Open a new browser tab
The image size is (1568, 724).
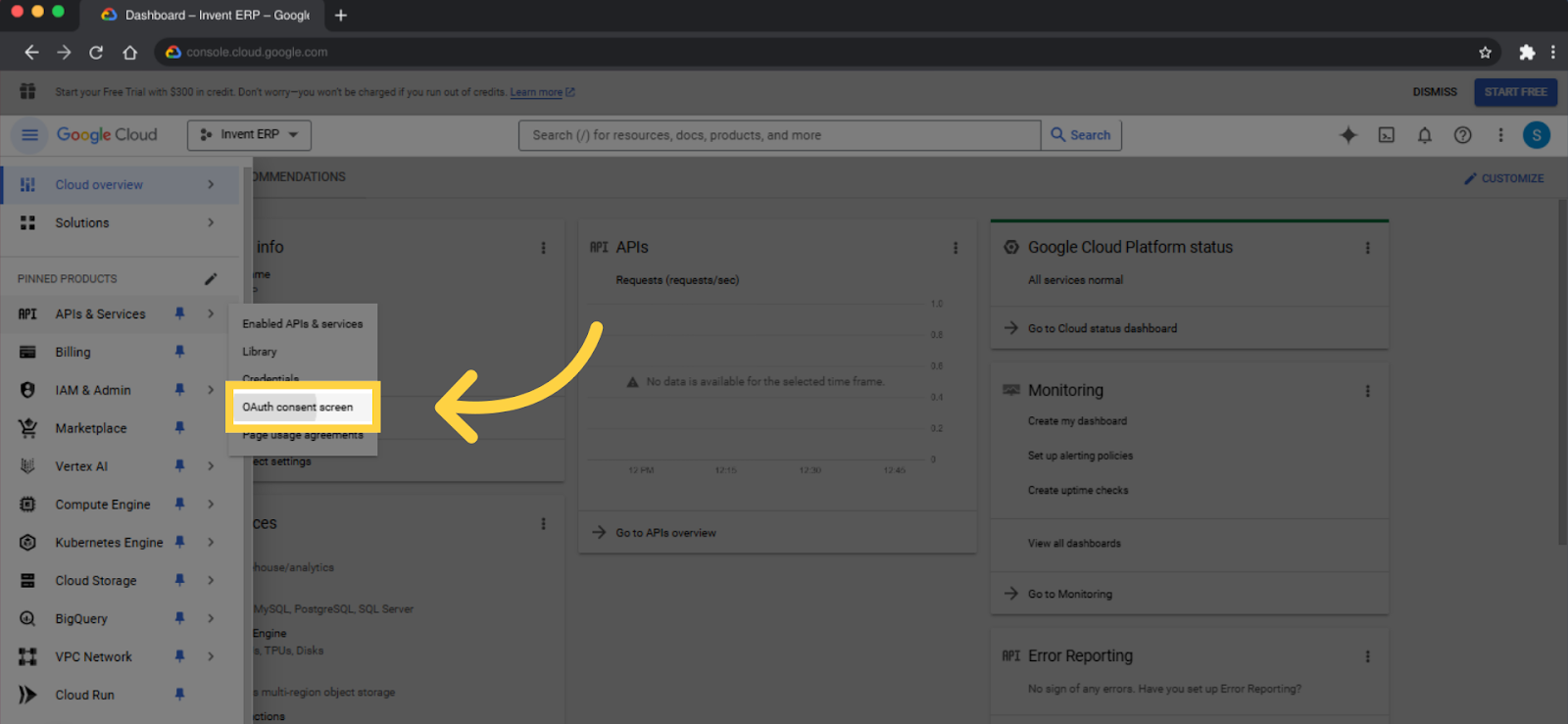coord(341,15)
